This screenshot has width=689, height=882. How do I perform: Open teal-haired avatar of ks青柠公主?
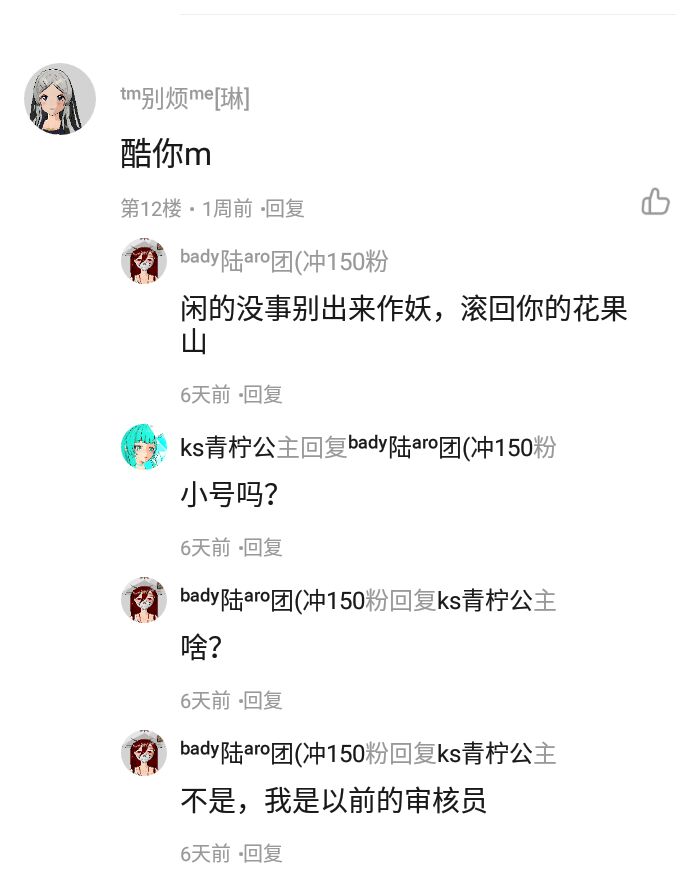pyautogui.click(x=144, y=447)
